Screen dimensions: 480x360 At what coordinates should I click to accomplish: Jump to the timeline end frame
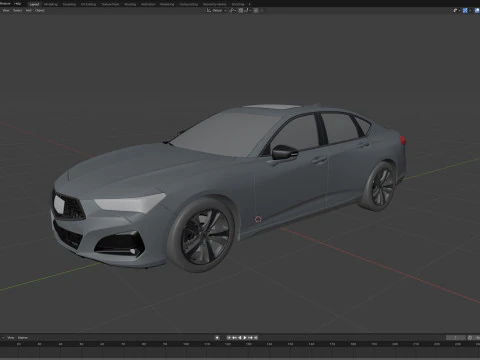click(256, 338)
